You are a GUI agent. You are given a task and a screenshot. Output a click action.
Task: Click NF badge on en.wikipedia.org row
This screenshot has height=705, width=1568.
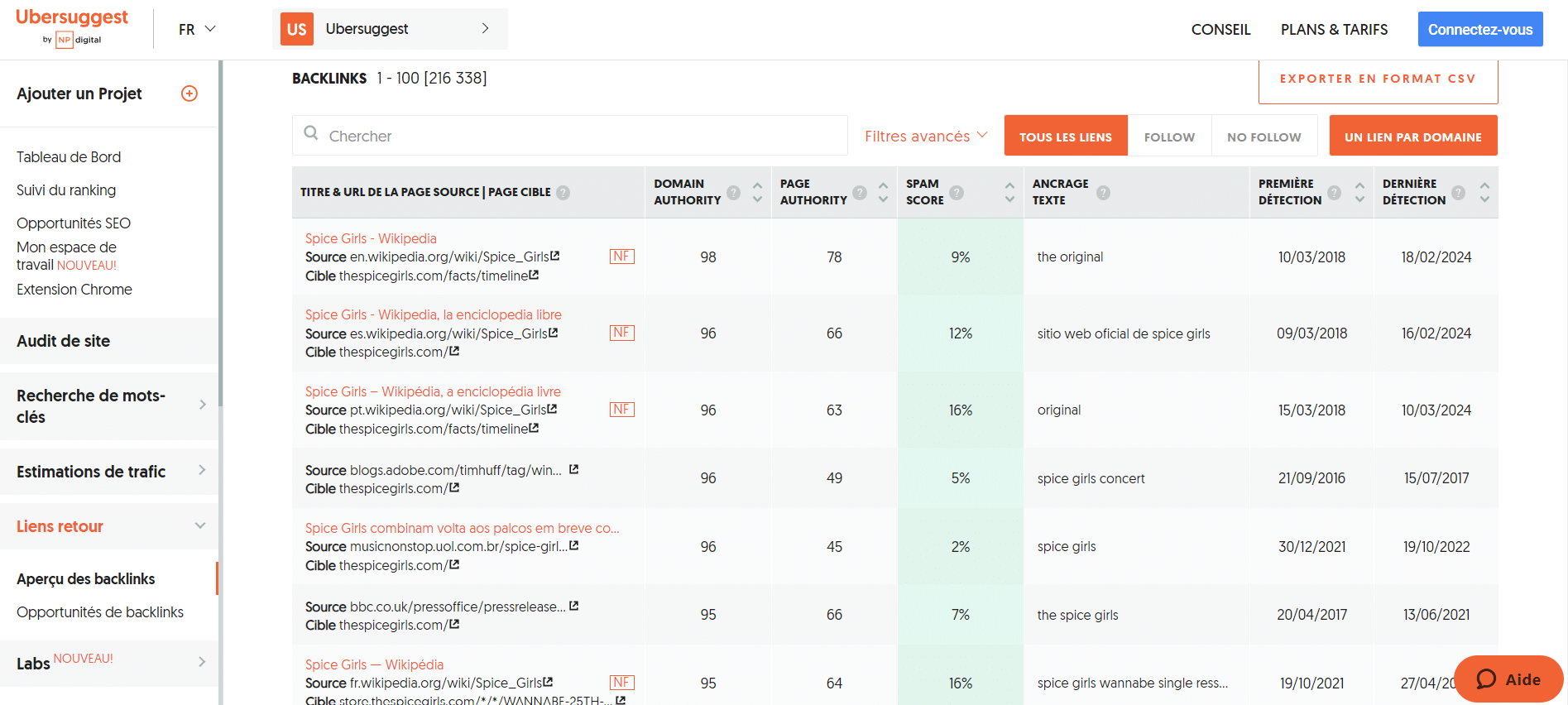(622, 257)
